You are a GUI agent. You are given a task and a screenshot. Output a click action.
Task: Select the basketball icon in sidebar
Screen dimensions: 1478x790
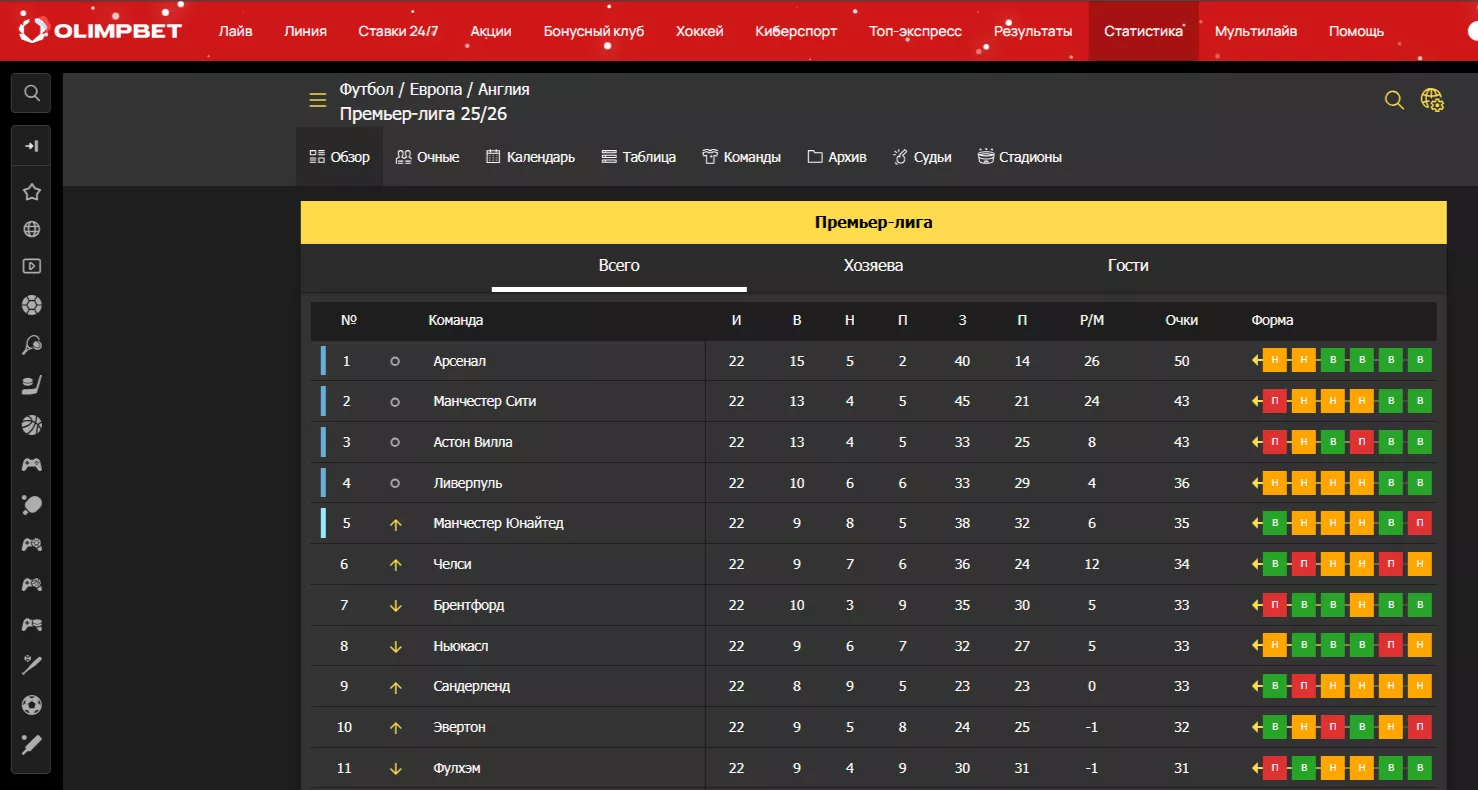click(x=32, y=425)
